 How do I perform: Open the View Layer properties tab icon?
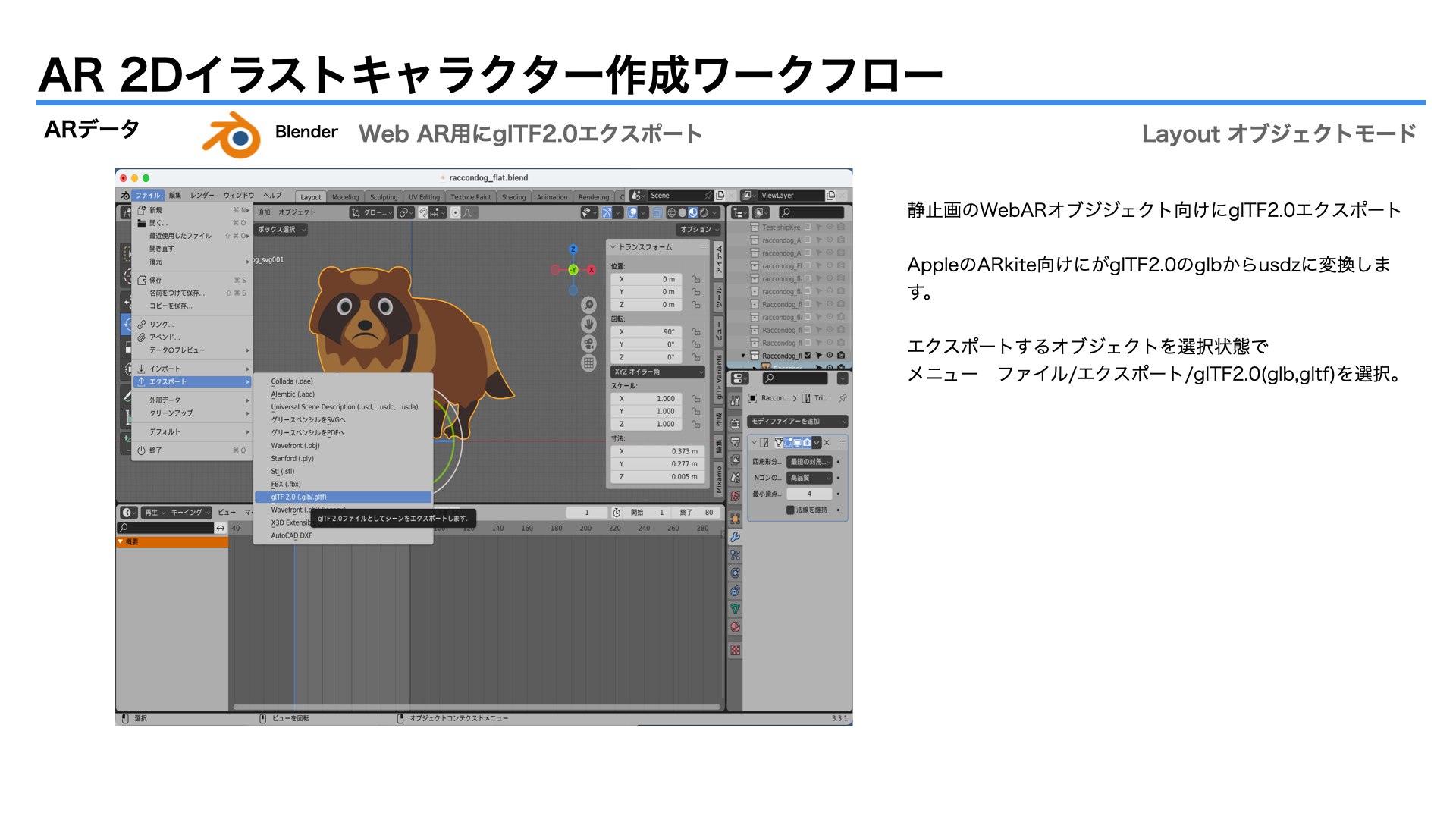point(735,460)
